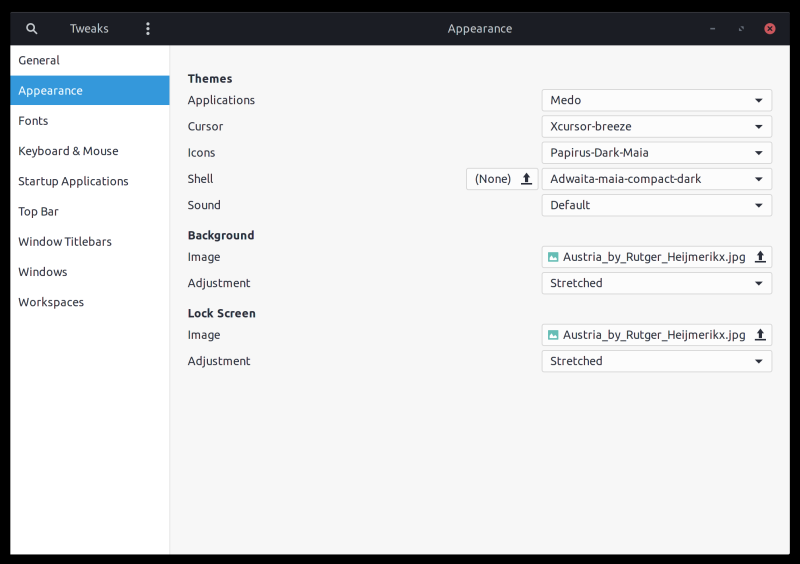The width and height of the screenshot is (800, 564).
Task: Expand the Cursor theme dropdown
Action: coord(656,127)
